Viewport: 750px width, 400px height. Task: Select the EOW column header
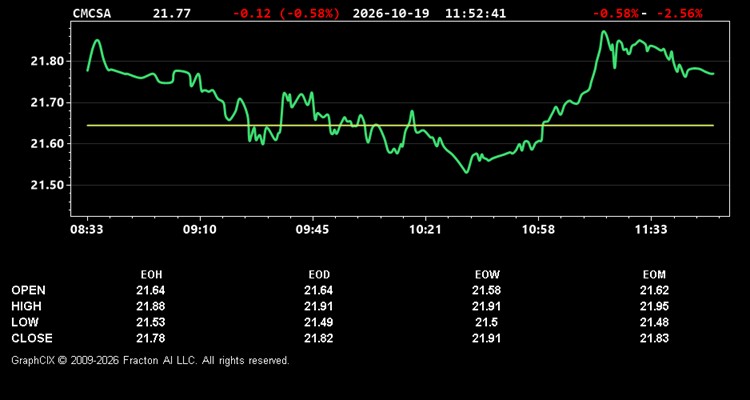click(x=487, y=275)
